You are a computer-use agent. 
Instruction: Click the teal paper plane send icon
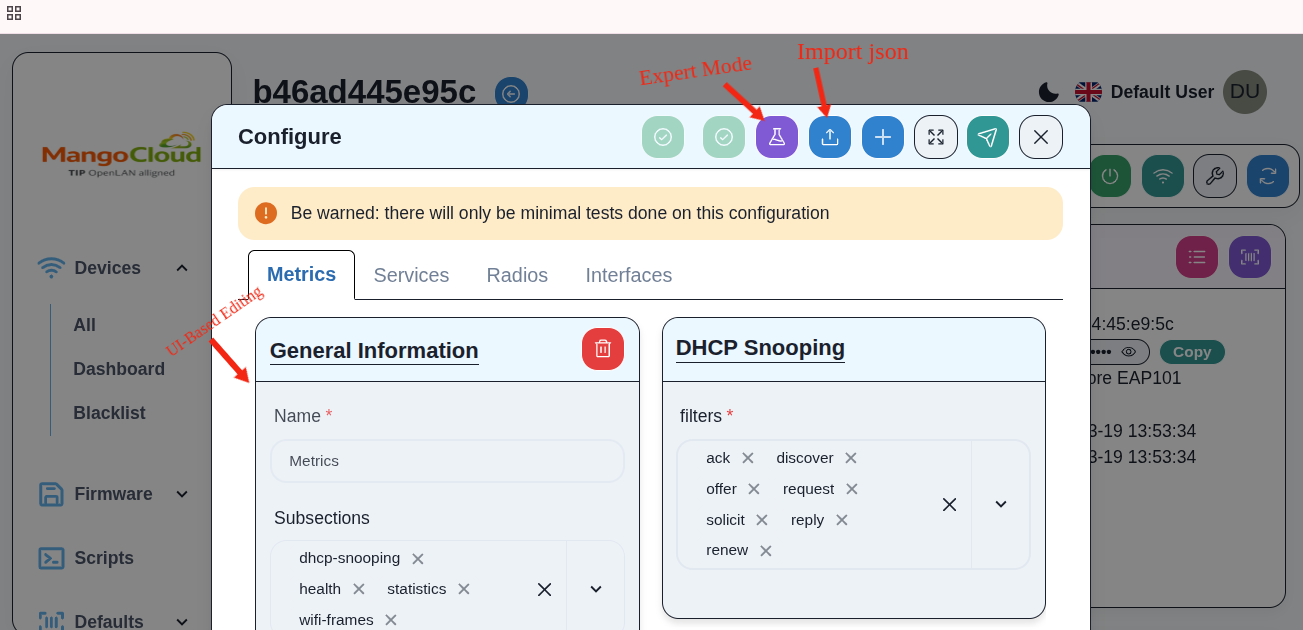coord(987,137)
